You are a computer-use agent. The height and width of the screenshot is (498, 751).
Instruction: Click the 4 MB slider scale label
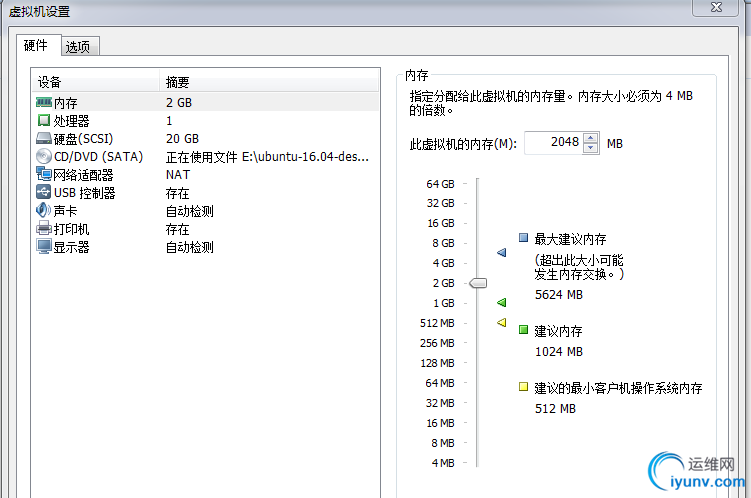(443, 463)
